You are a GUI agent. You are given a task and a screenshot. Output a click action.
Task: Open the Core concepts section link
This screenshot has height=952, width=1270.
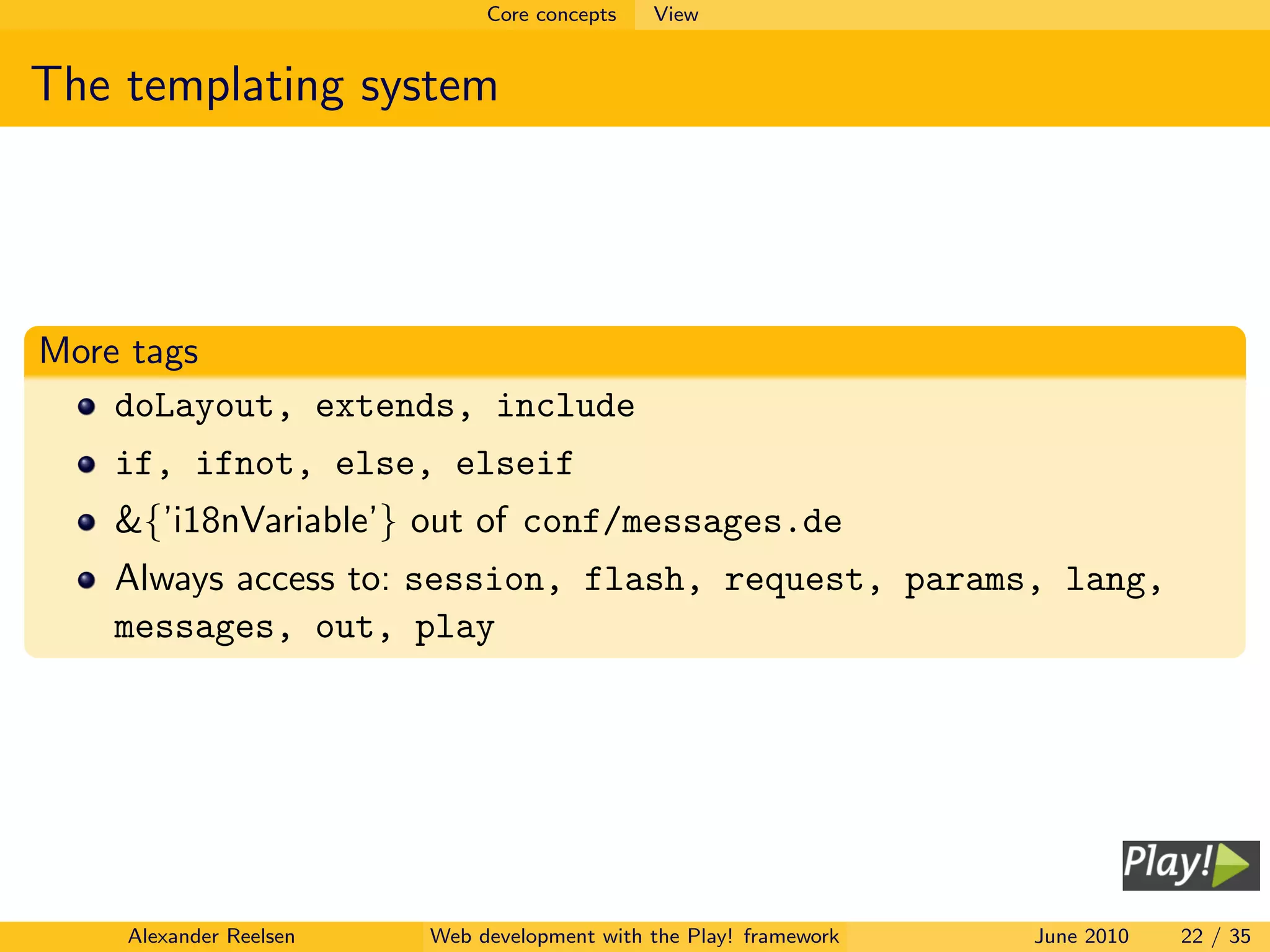click(551, 14)
